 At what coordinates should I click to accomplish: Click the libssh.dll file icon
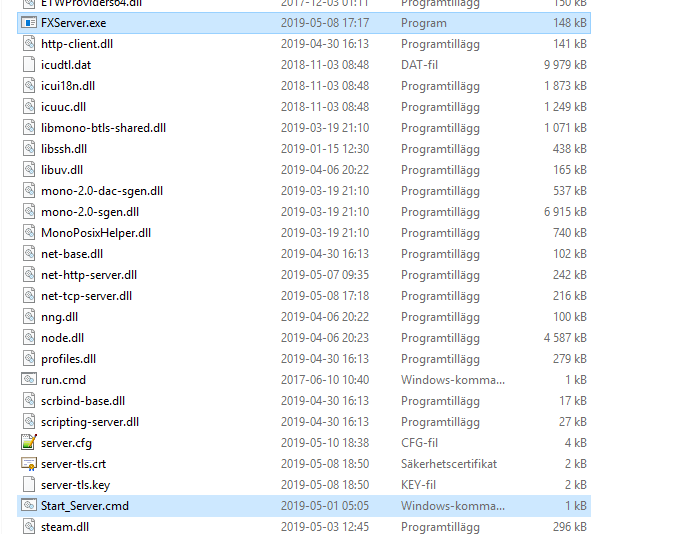(29, 149)
